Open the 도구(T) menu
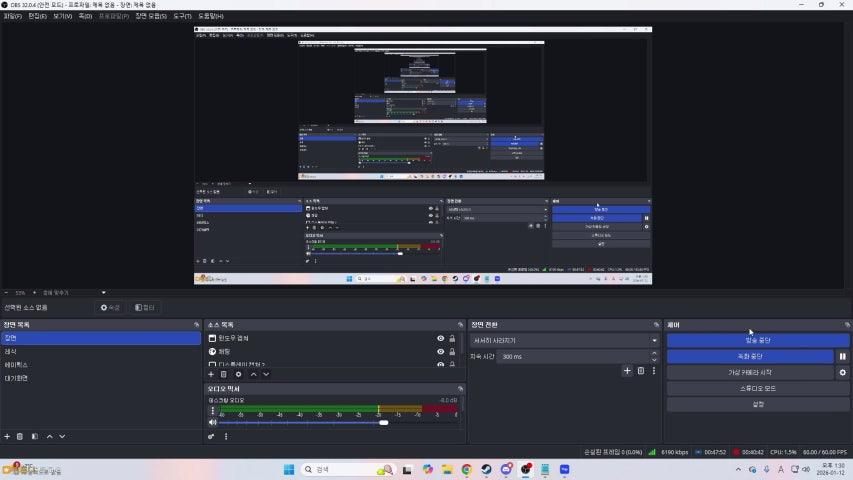This screenshot has width=853, height=480. 182,16
